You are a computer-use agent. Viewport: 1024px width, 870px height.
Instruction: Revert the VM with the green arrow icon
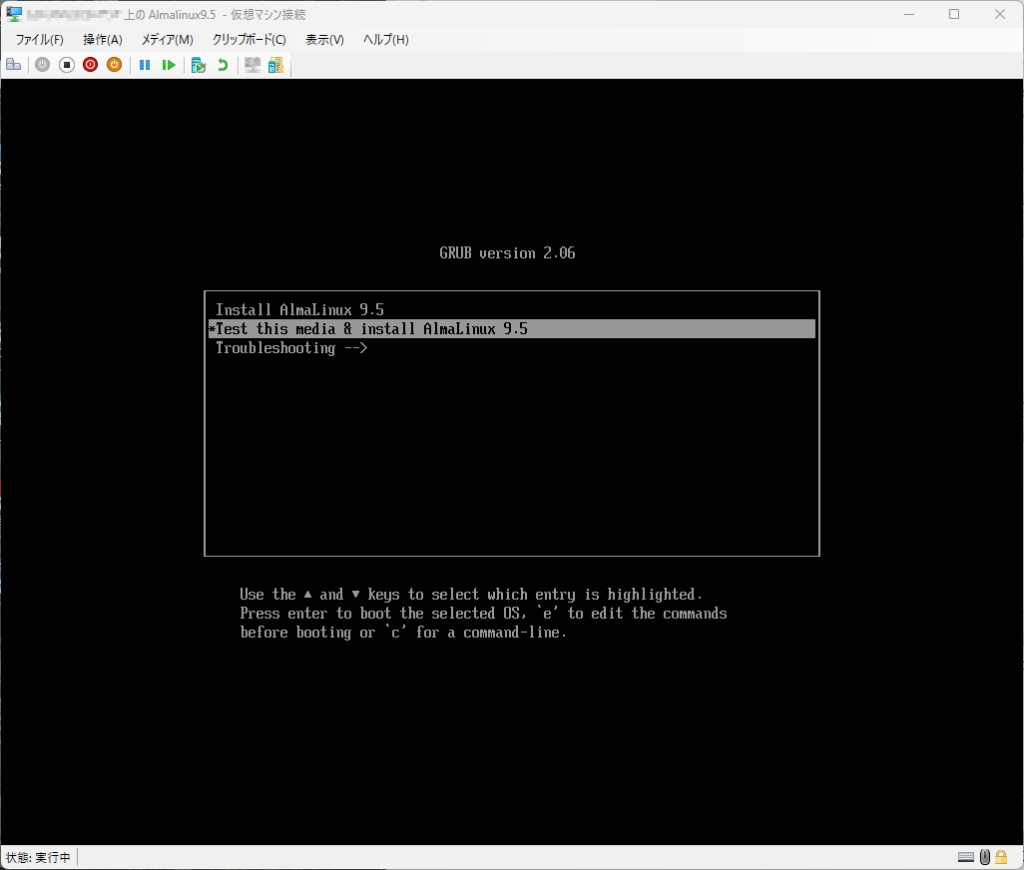222,65
